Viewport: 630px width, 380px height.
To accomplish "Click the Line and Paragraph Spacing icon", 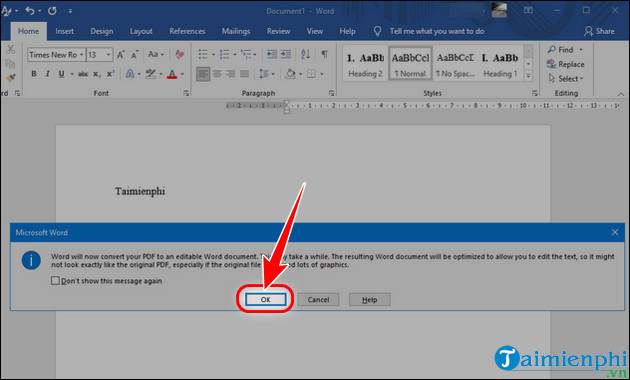I will click(x=264, y=74).
